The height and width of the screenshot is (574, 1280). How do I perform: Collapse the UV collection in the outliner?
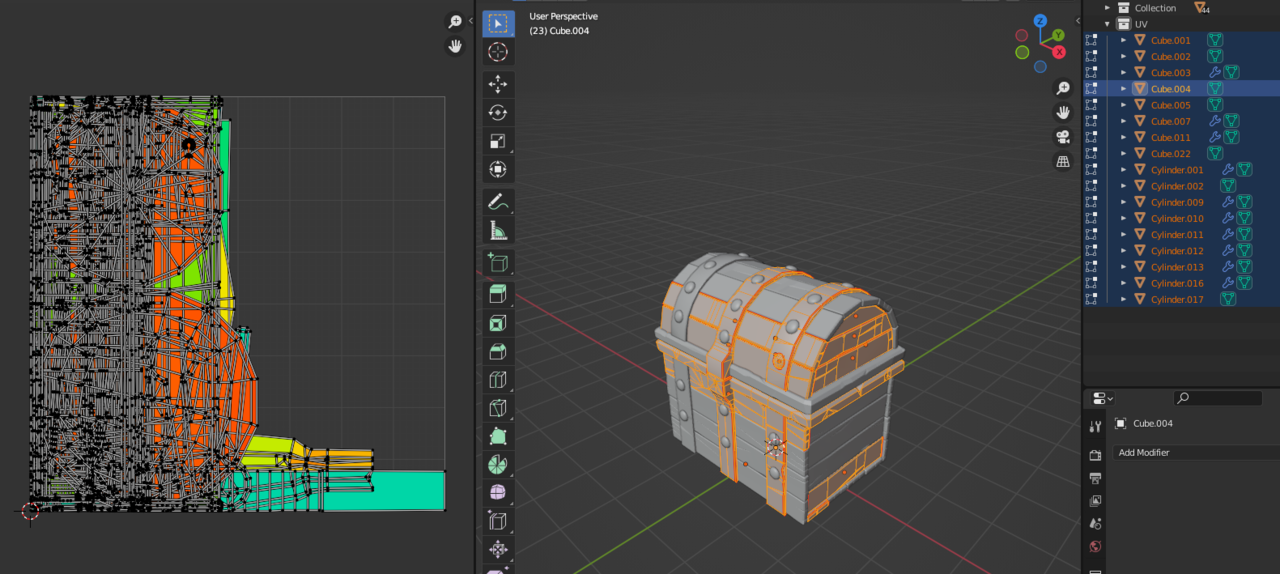[x=1107, y=24]
